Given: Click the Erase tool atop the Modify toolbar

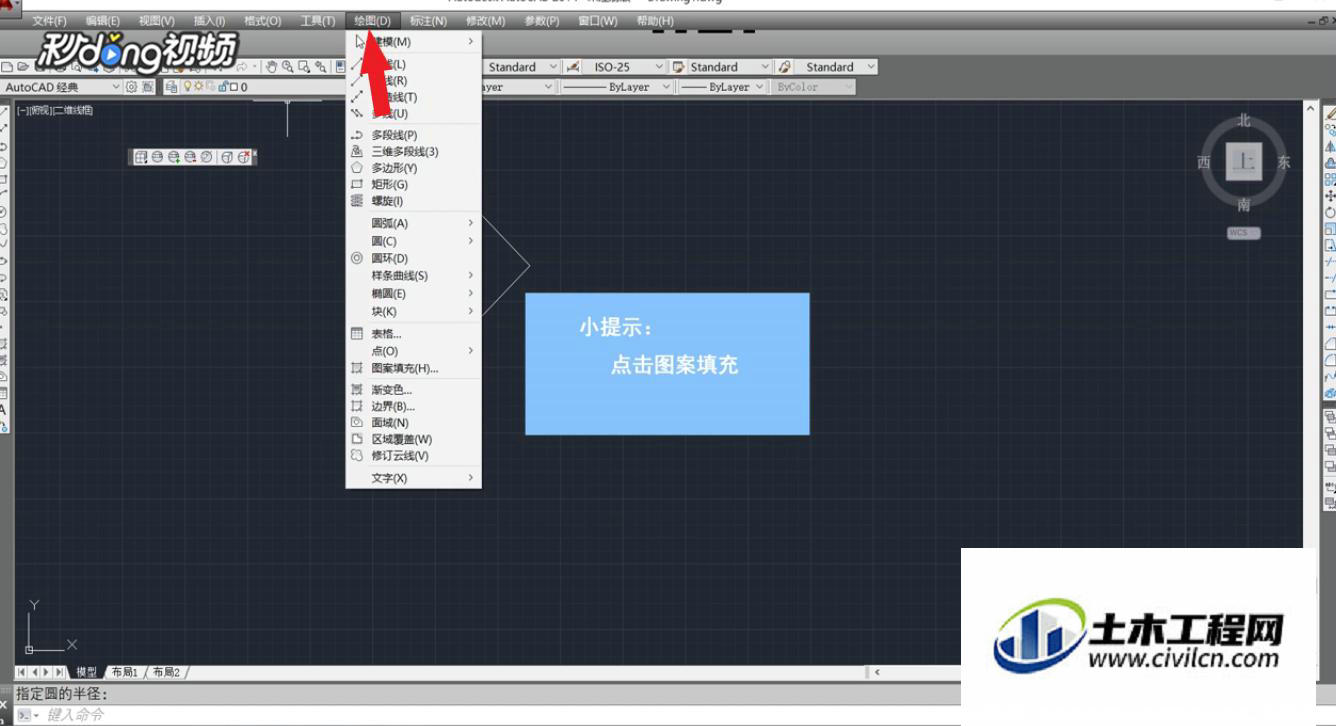Looking at the screenshot, I should tap(1330, 114).
